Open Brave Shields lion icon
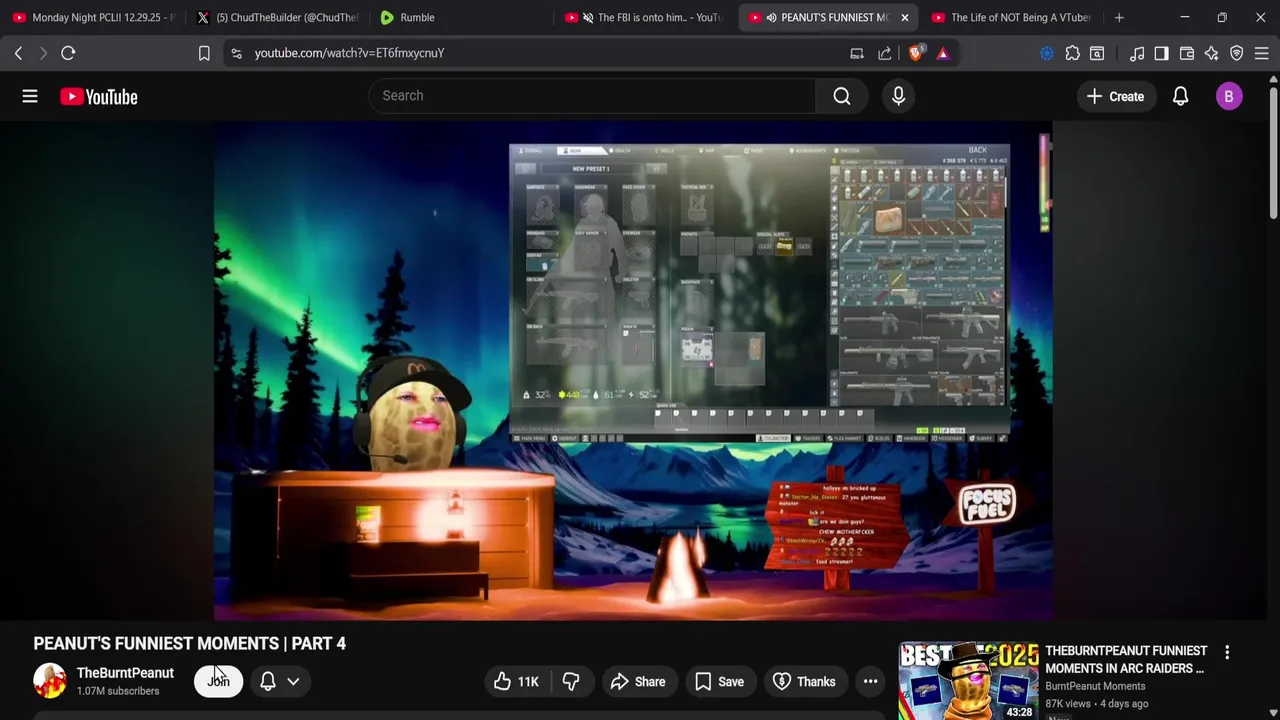This screenshot has width=1280, height=720. pyautogui.click(x=915, y=53)
